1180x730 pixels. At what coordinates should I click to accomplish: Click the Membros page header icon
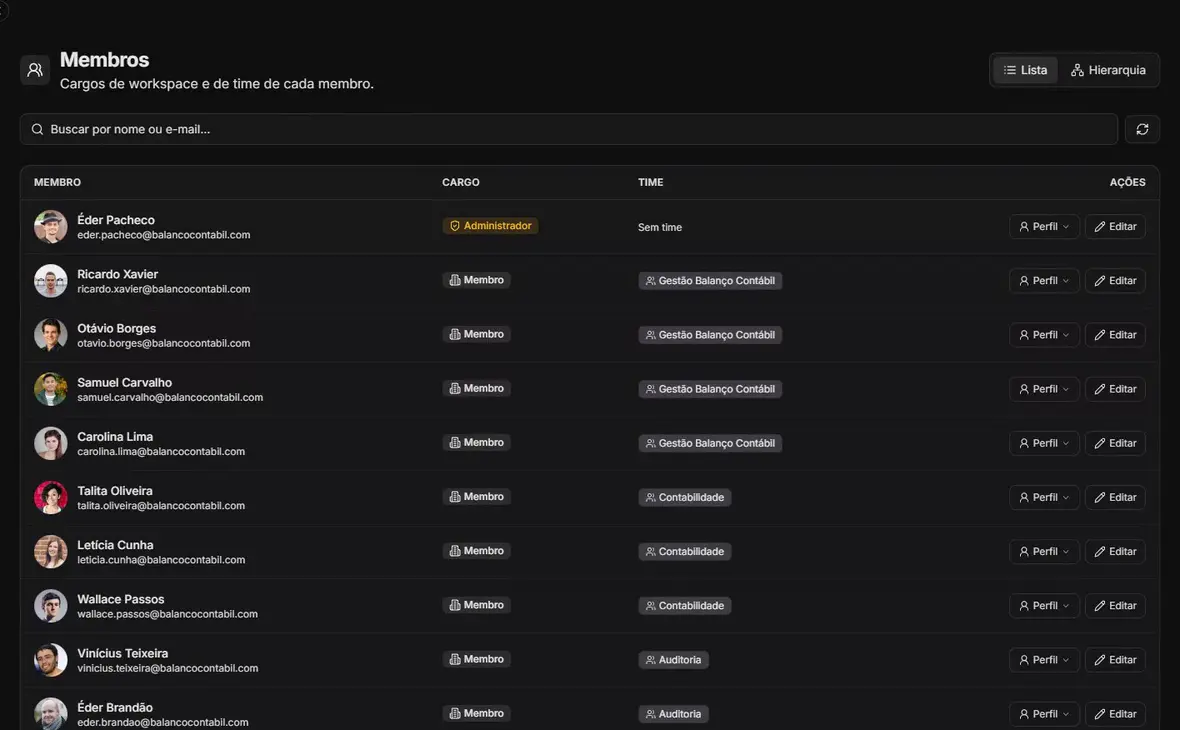point(35,70)
